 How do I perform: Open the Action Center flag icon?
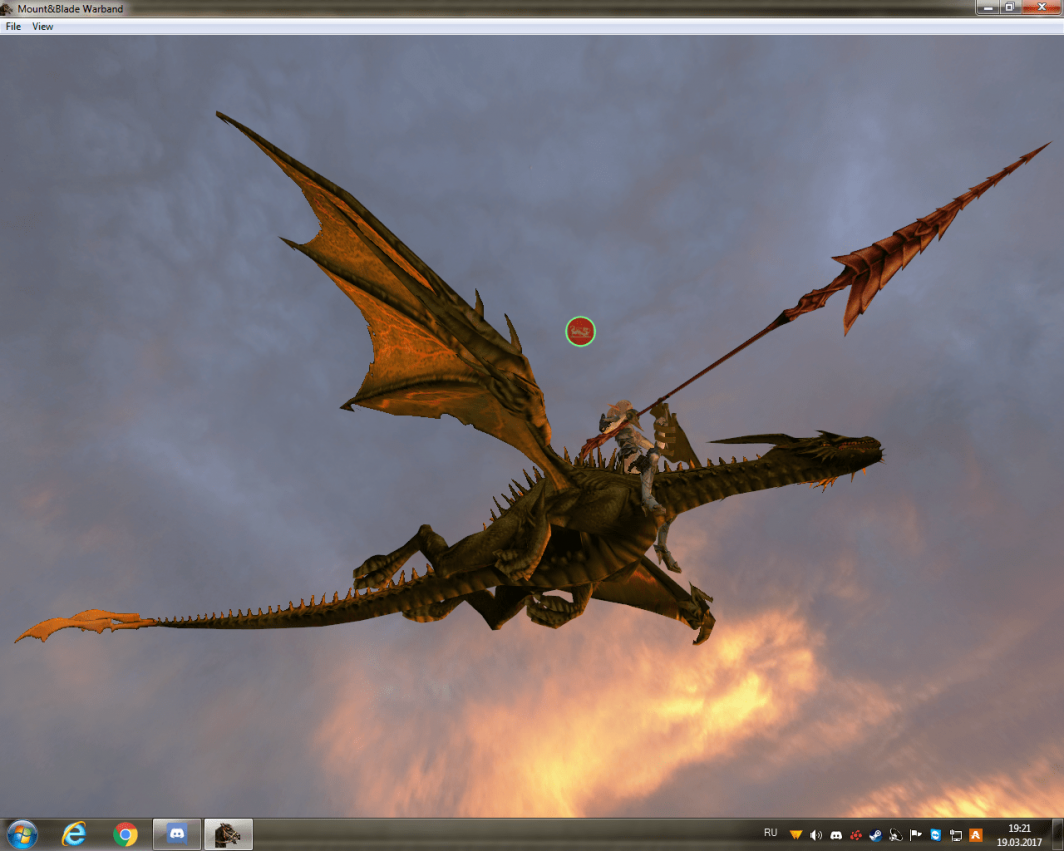(x=915, y=834)
